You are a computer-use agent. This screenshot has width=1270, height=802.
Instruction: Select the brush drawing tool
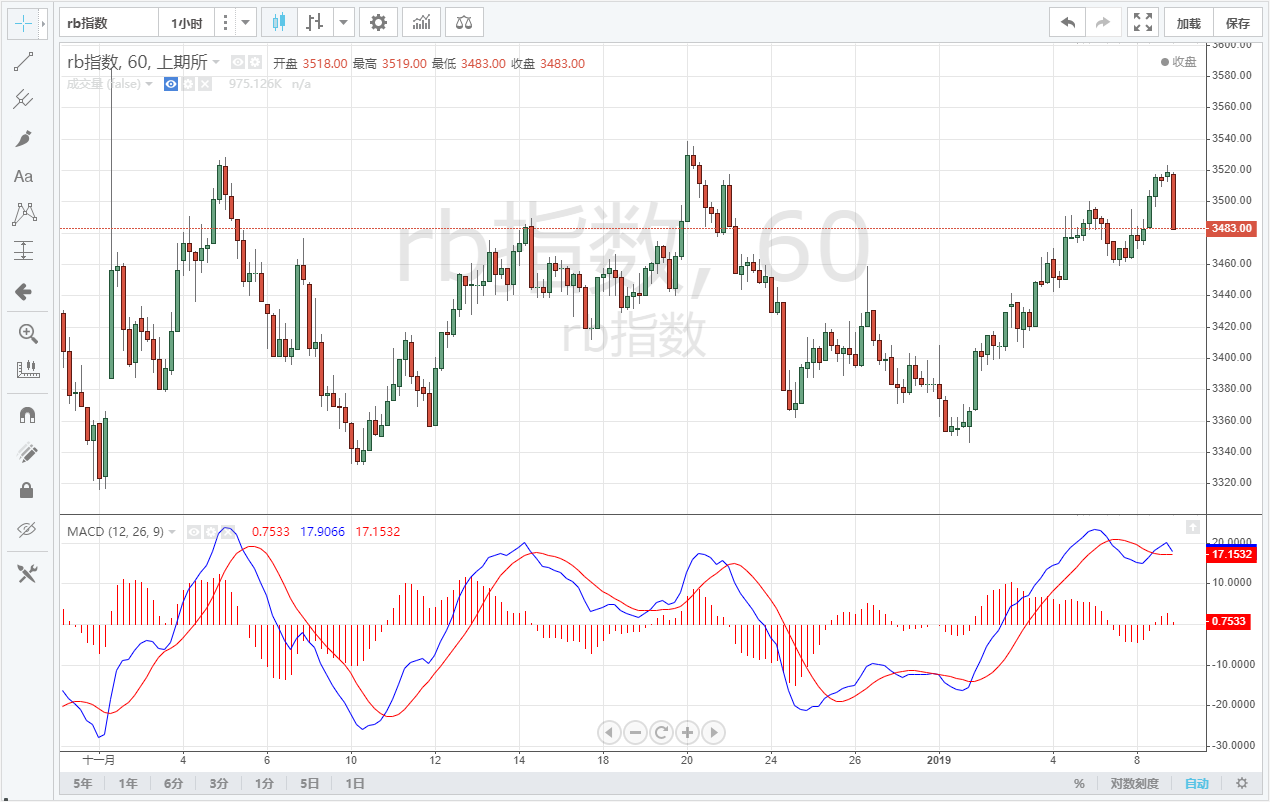24,138
